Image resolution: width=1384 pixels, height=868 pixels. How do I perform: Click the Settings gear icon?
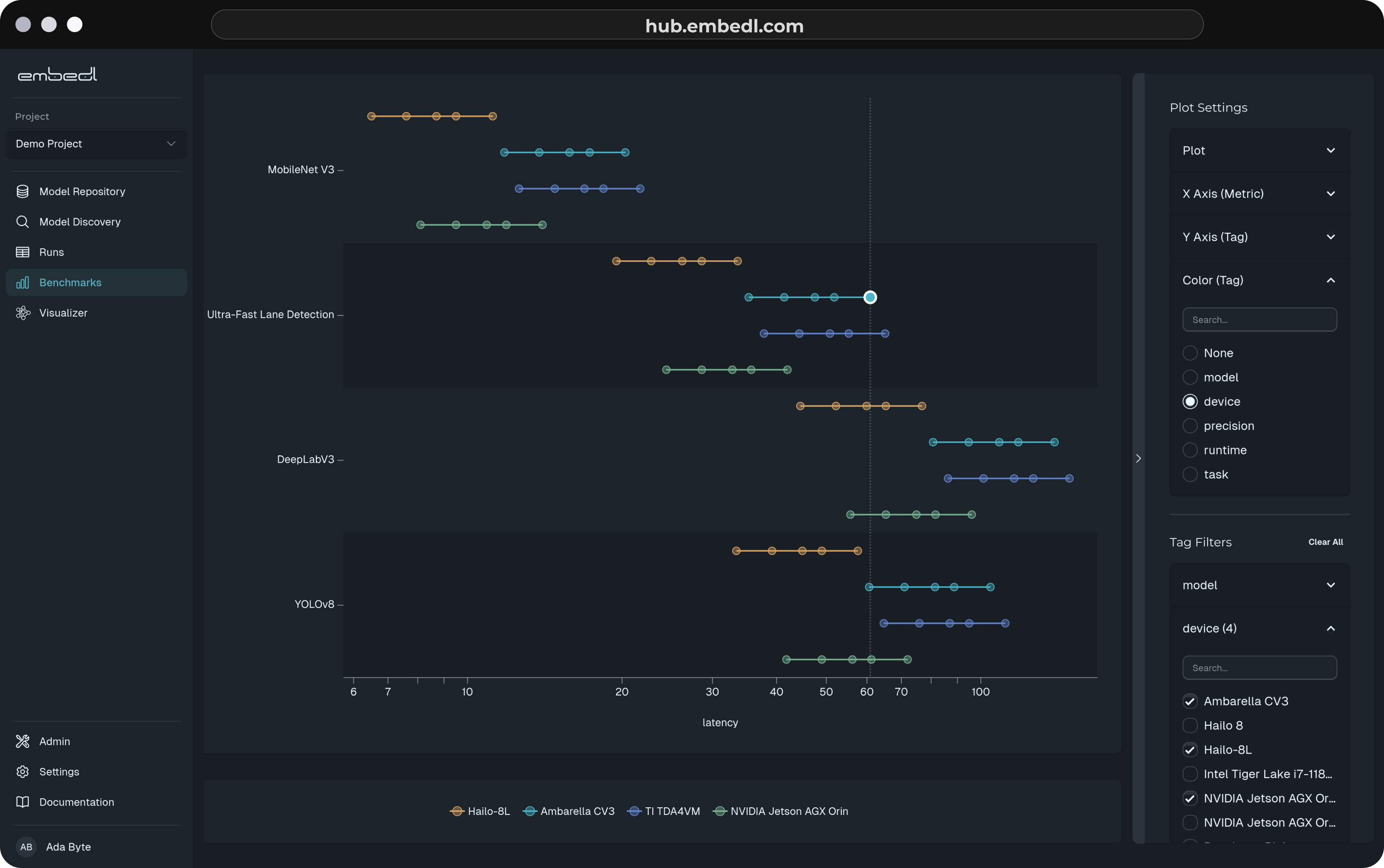(x=22, y=772)
